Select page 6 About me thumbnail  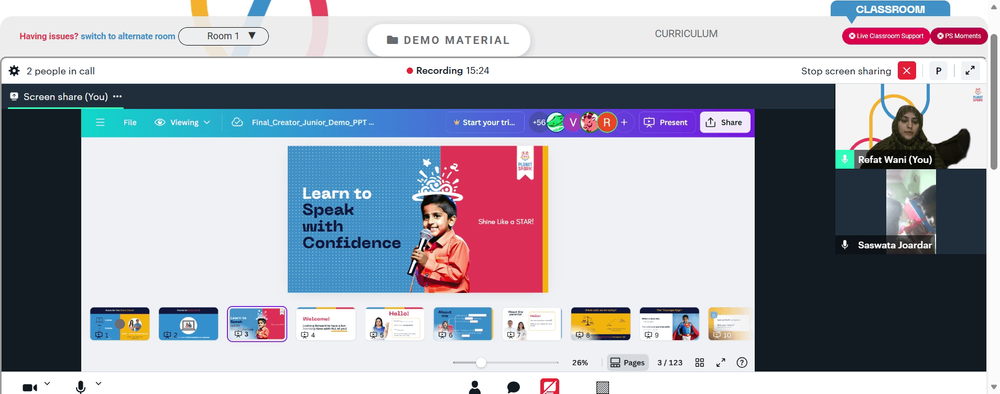coord(463,324)
